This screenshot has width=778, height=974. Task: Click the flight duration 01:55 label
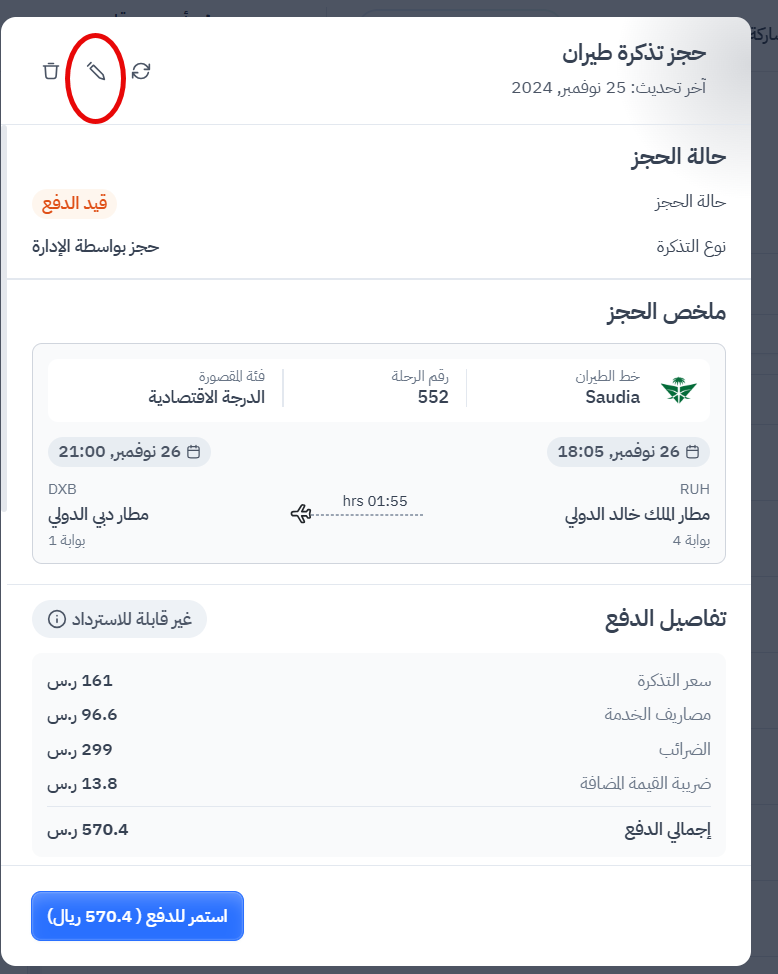(x=375, y=501)
